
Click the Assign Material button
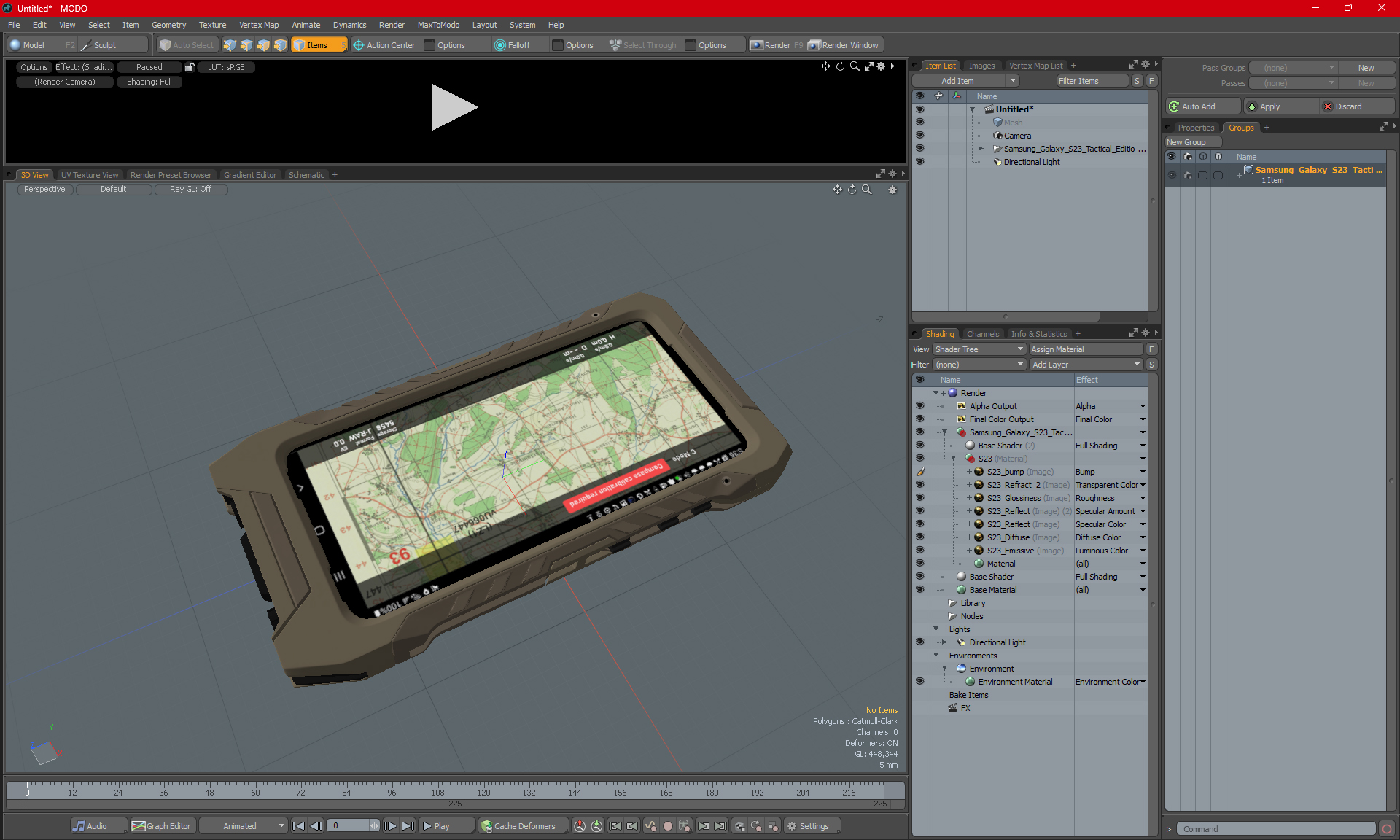click(1086, 349)
